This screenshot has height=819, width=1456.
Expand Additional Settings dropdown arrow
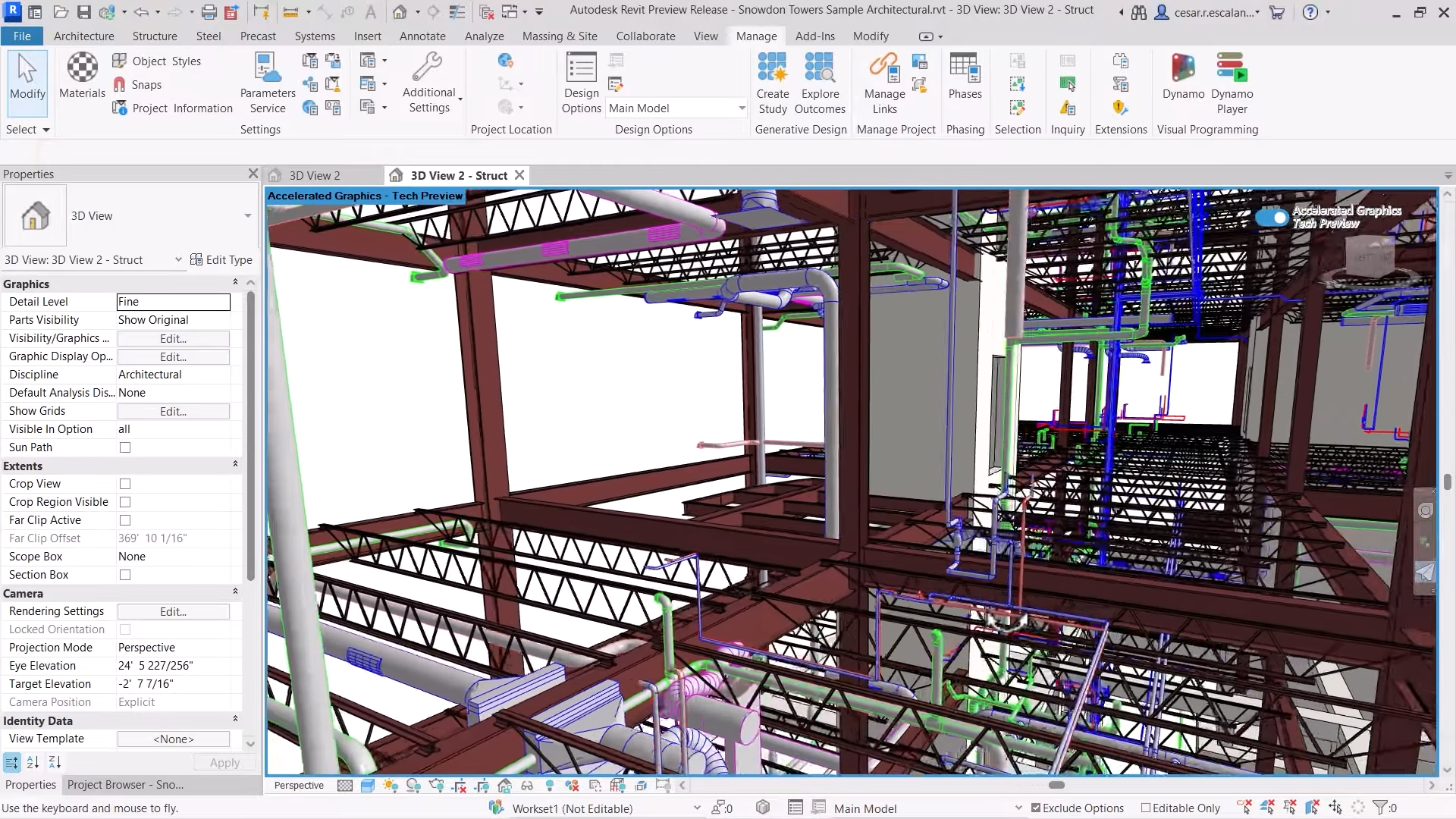click(460, 99)
